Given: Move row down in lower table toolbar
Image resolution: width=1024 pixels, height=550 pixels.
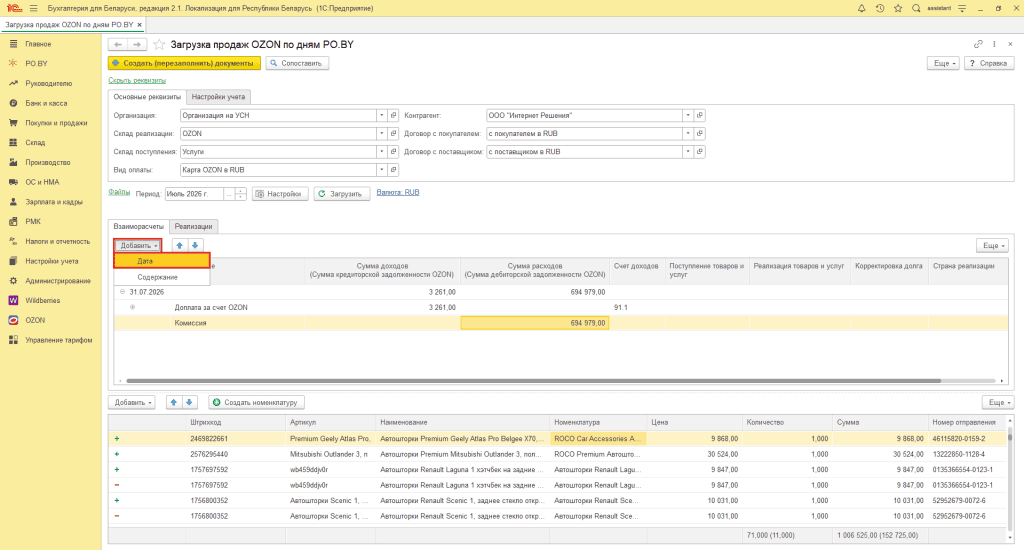Looking at the screenshot, I should coord(189,402).
